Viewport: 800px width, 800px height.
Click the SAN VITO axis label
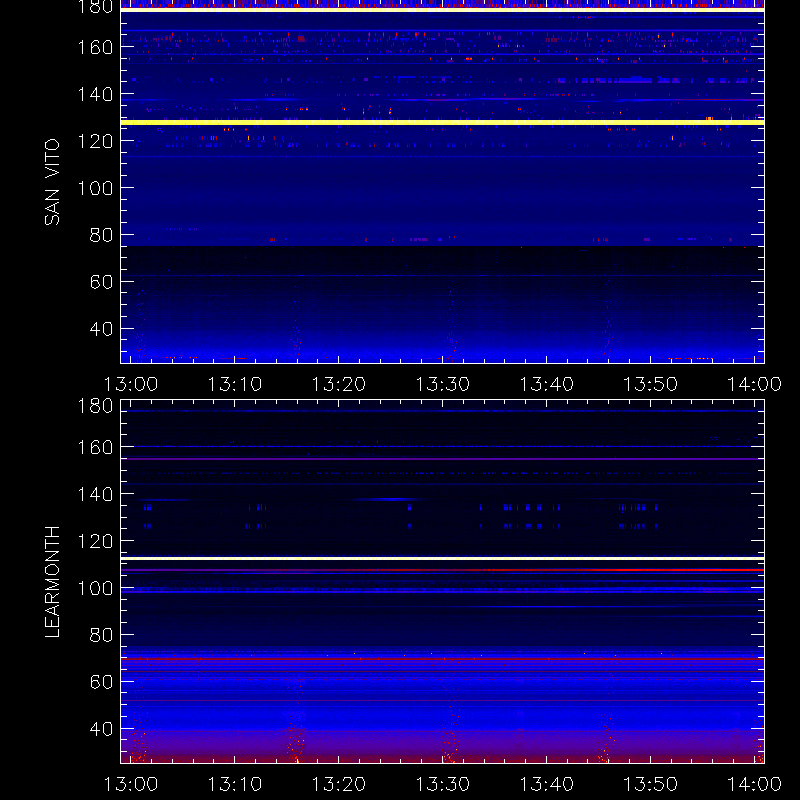(52, 182)
